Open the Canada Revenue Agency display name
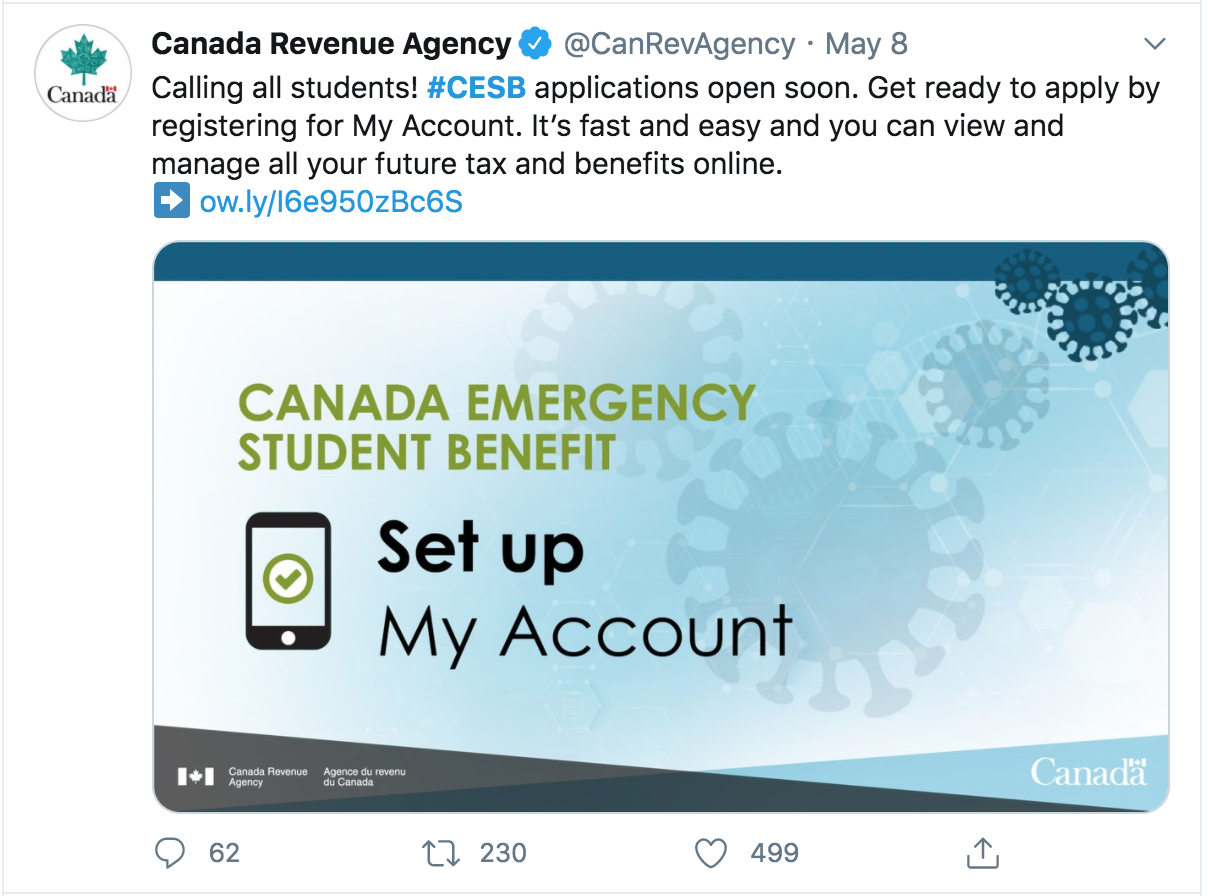Image resolution: width=1208 pixels, height=896 pixels. coord(331,44)
